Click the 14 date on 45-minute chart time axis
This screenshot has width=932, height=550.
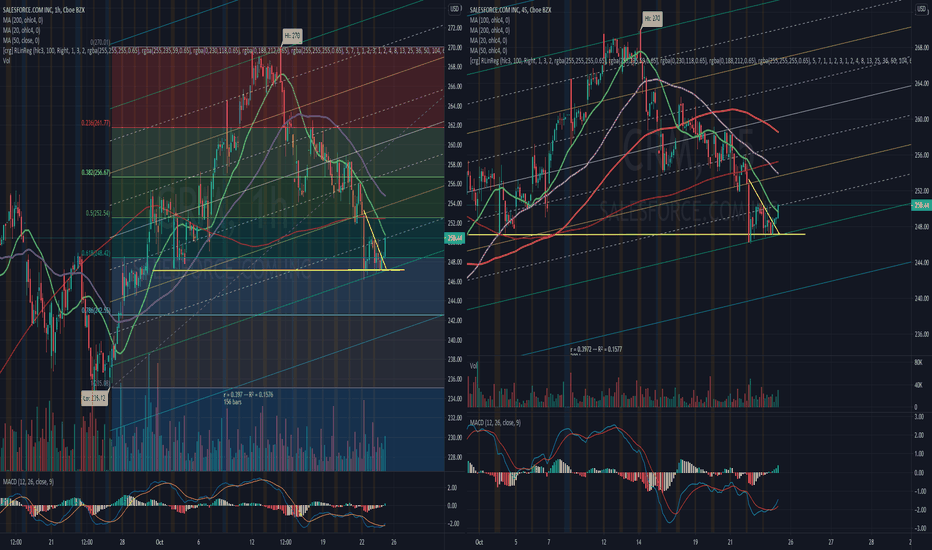coord(639,542)
